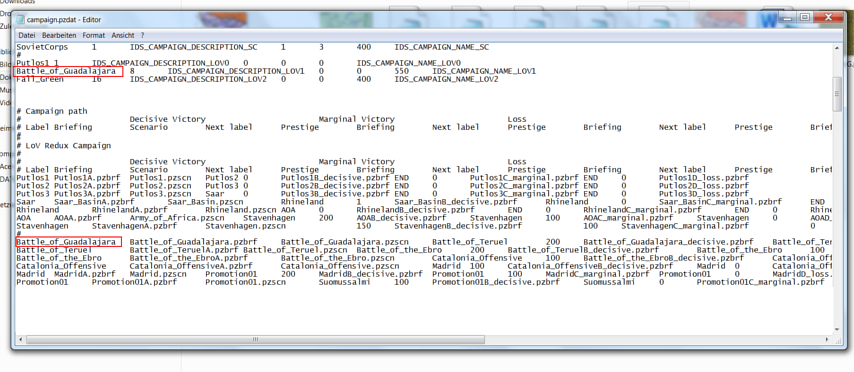The width and height of the screenshot is (854, 372).
Task: Click the vertical scrollbar thumb
Action: 837,94
